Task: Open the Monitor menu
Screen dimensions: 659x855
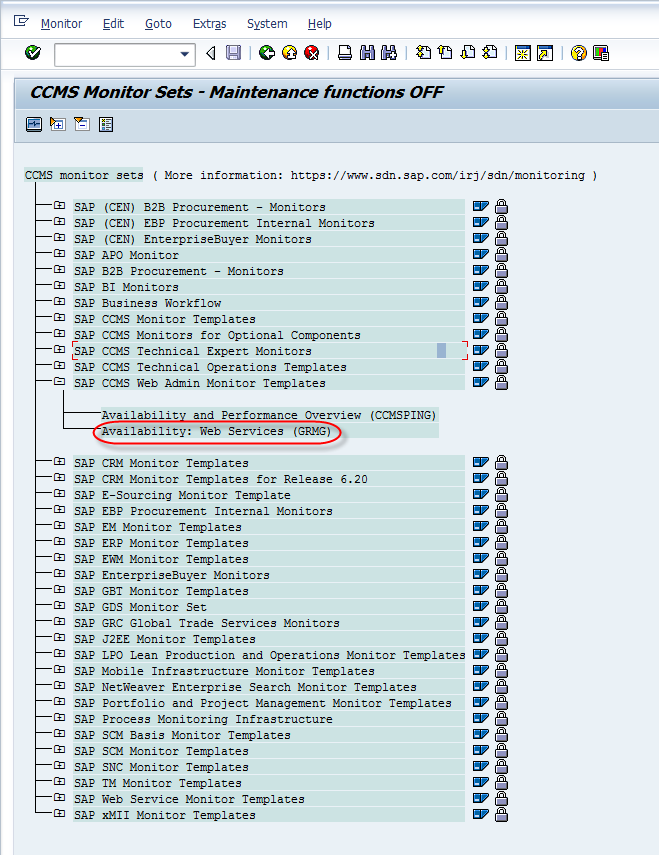Action: (61, 23)
